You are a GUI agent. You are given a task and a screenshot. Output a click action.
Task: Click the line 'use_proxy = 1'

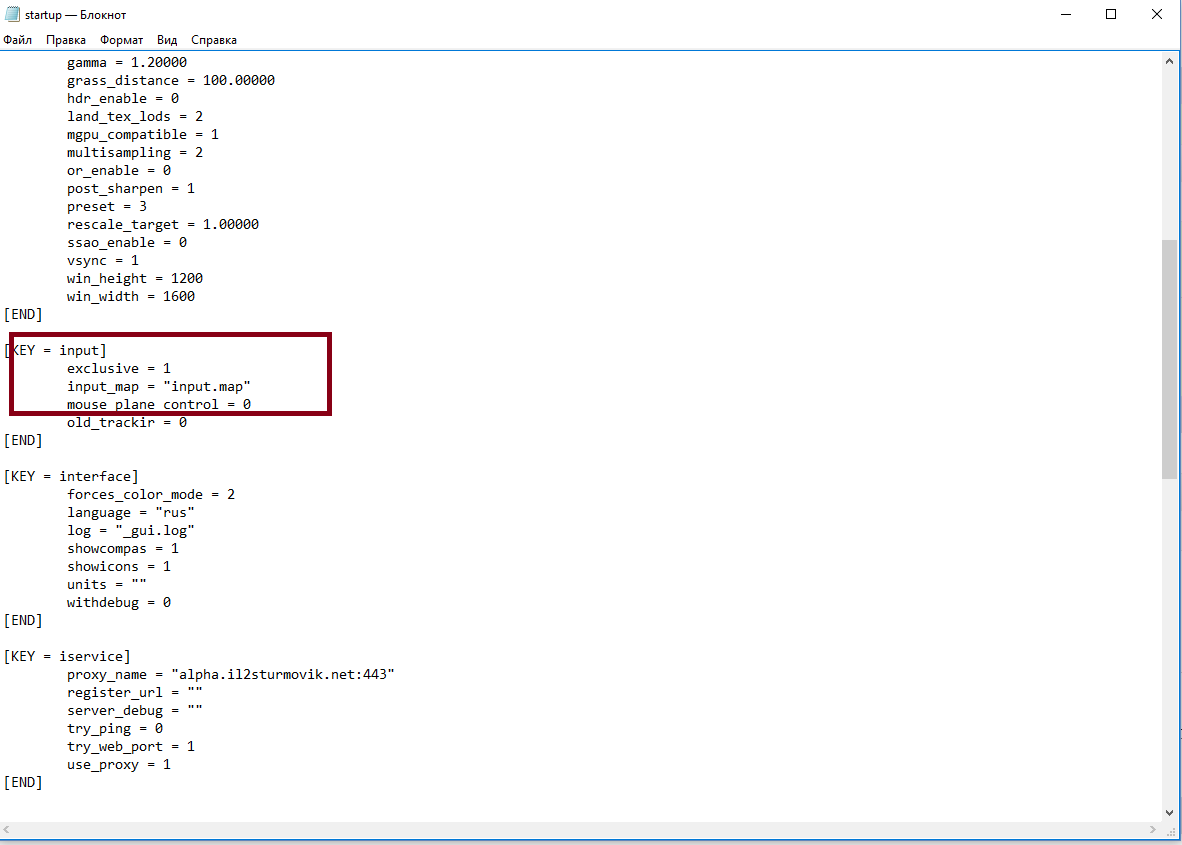pyautogui.click(x=119, y=765)
